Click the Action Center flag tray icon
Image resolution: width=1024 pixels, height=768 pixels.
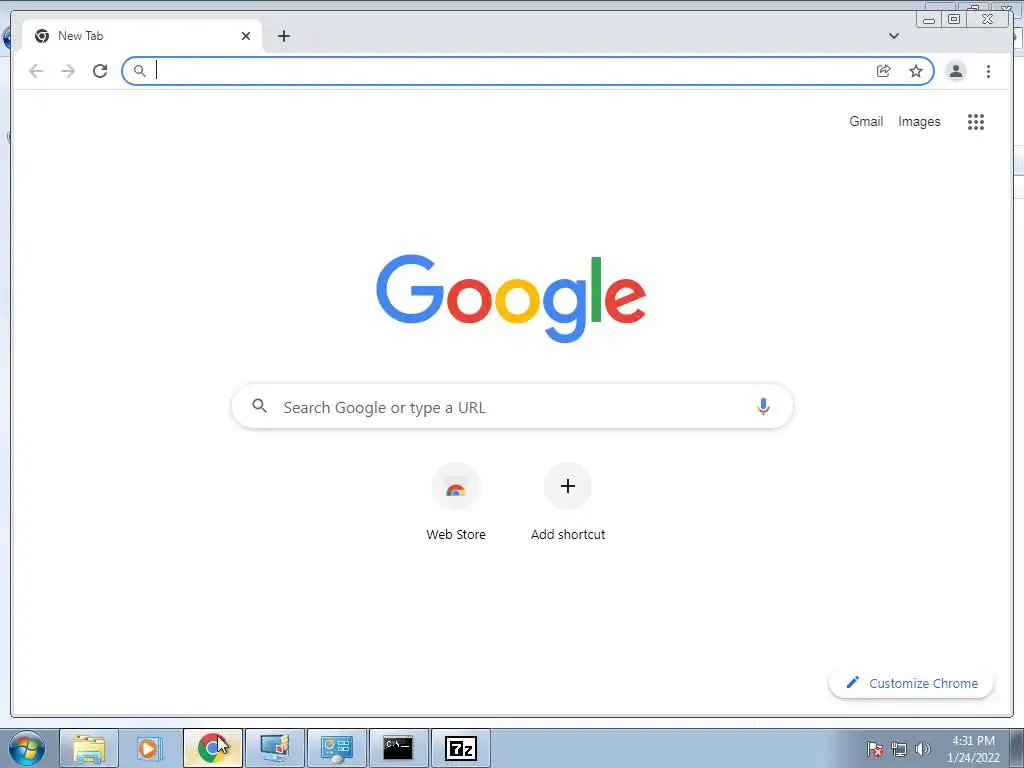[x=875, y=749]
